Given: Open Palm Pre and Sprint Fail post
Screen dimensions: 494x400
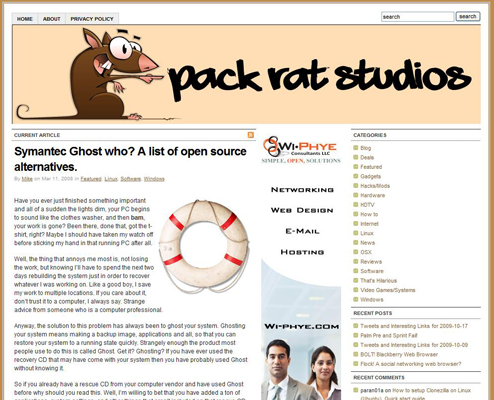Looking at the screenshot, I should (389, 335).
